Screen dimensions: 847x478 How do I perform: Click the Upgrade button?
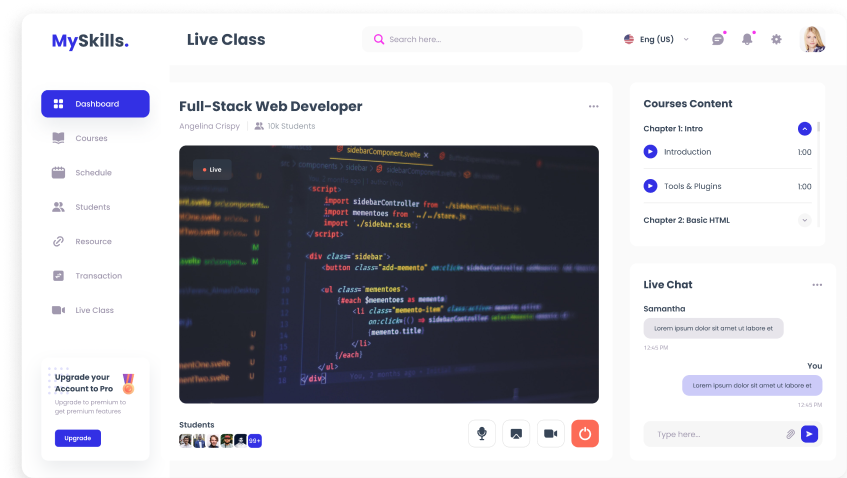(78, 438)
